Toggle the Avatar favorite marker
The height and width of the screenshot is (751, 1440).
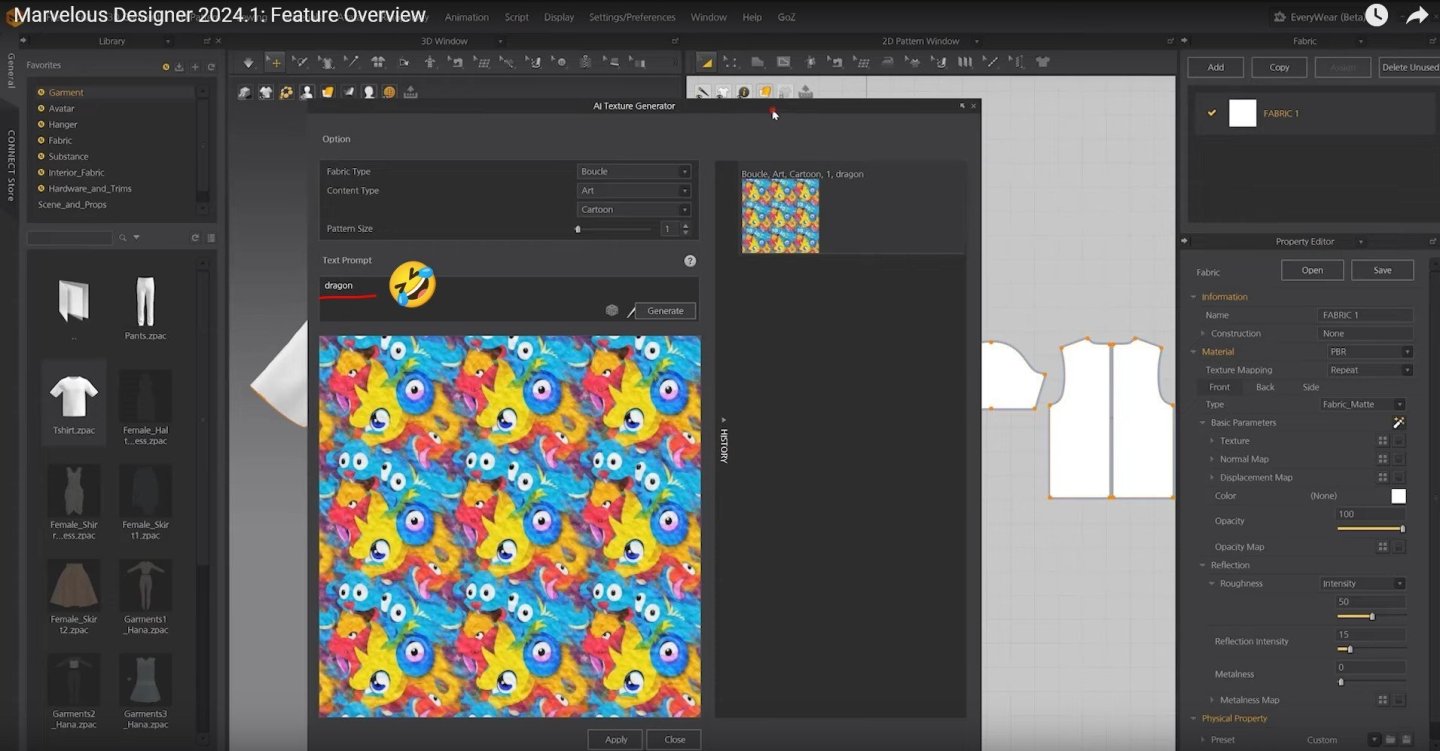[x=41, y=108]
